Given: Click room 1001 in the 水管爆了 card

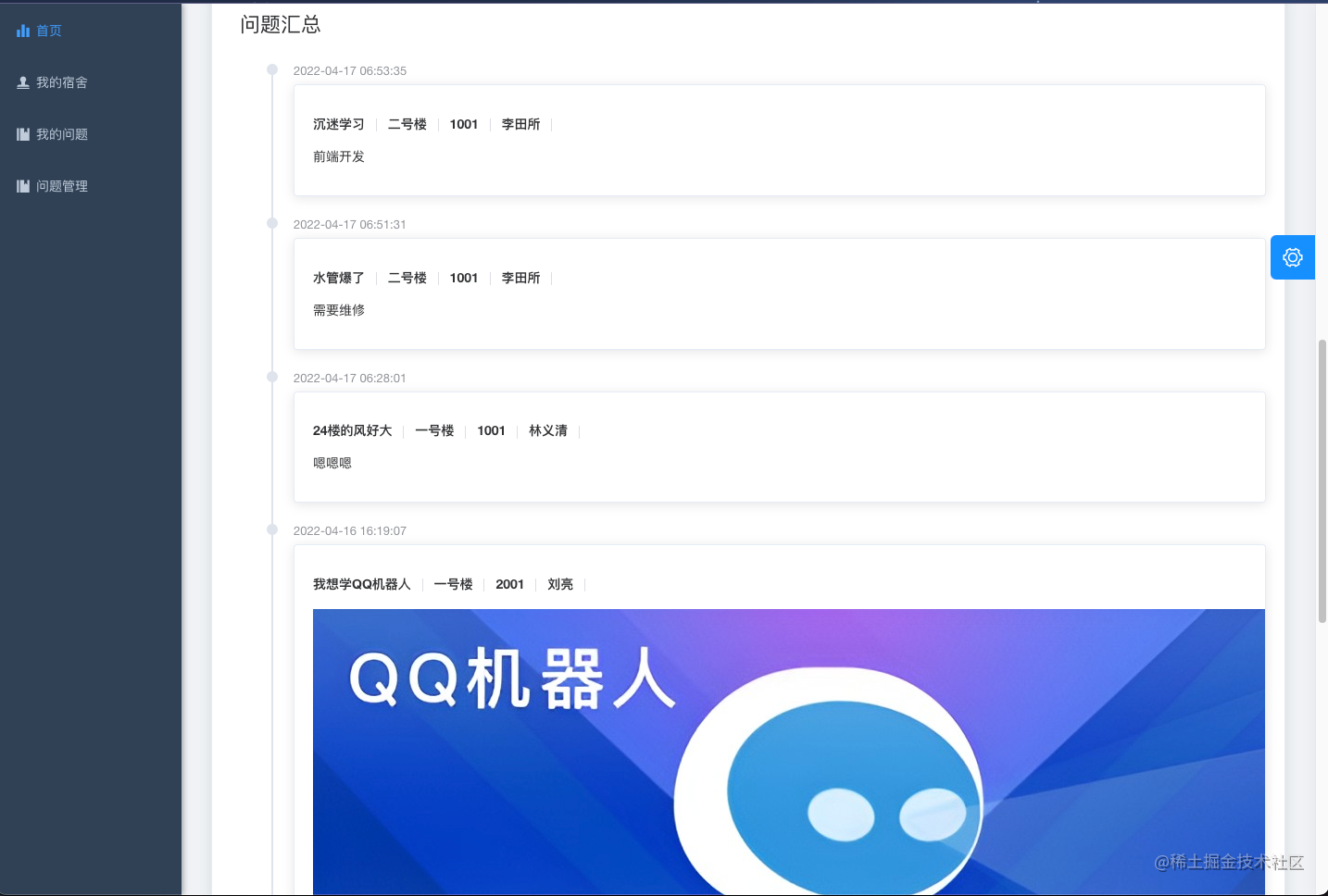Looking at the screenshot, I should click(464, 278).
